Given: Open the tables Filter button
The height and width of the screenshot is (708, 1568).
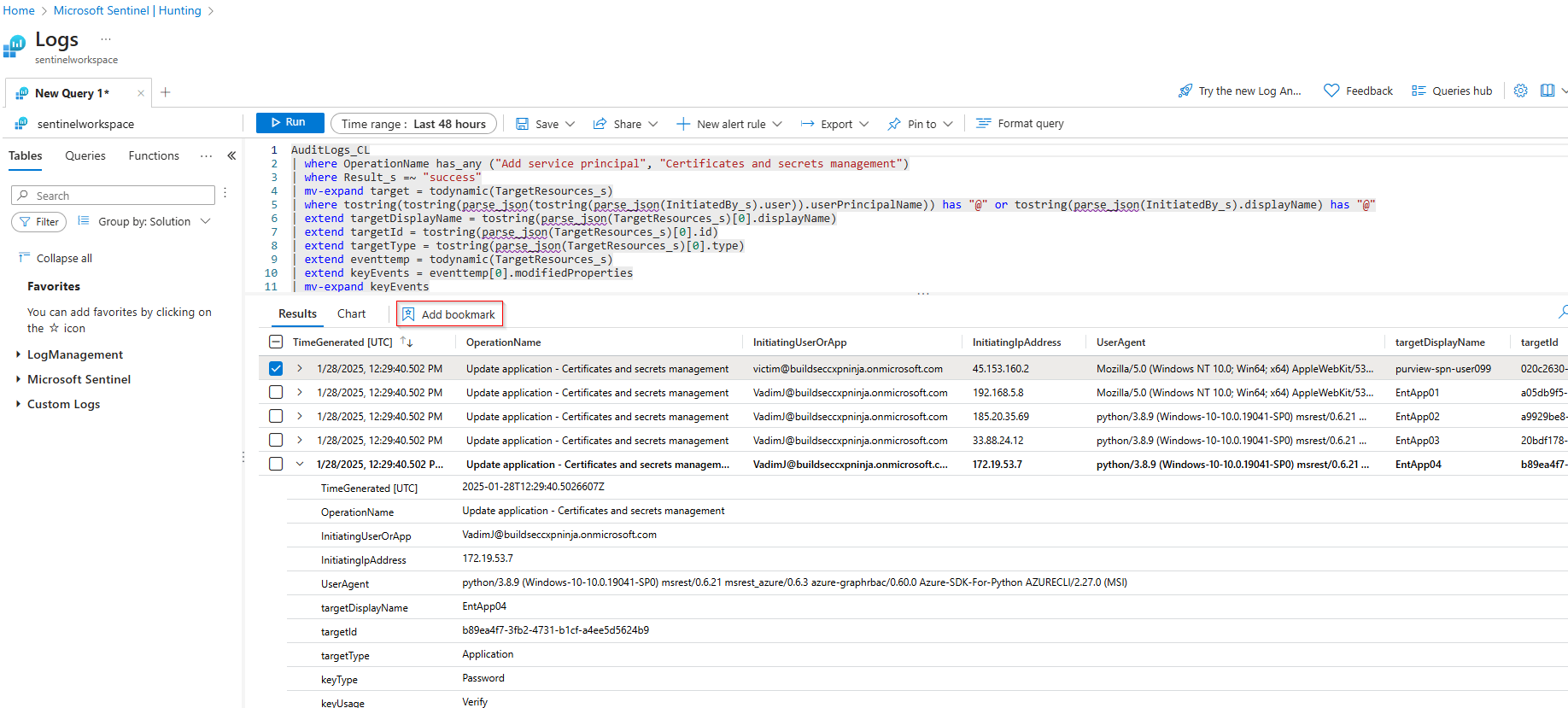Looking at the screenshot, I should coord(38,222).
